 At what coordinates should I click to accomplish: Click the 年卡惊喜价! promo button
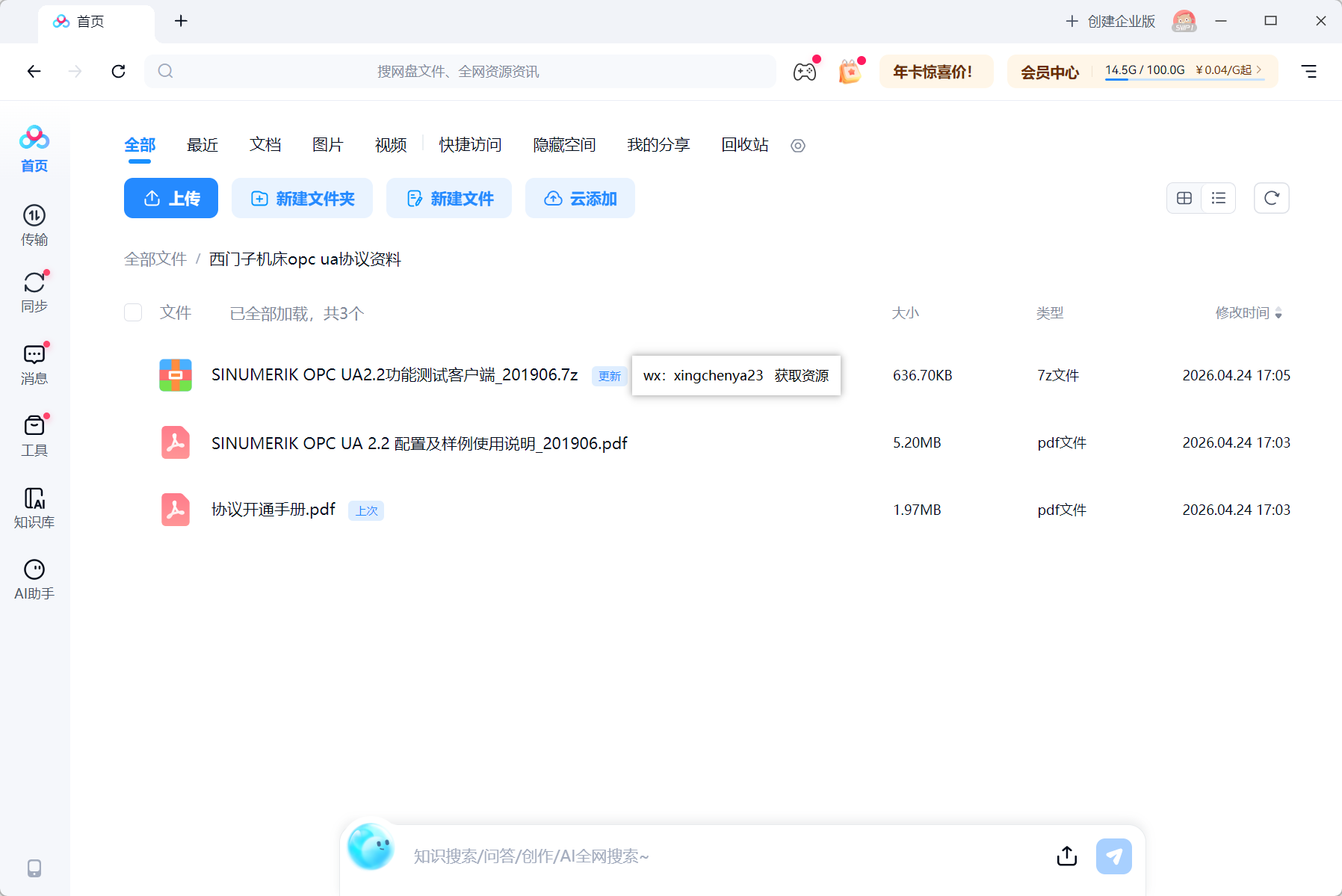(936, 72)
